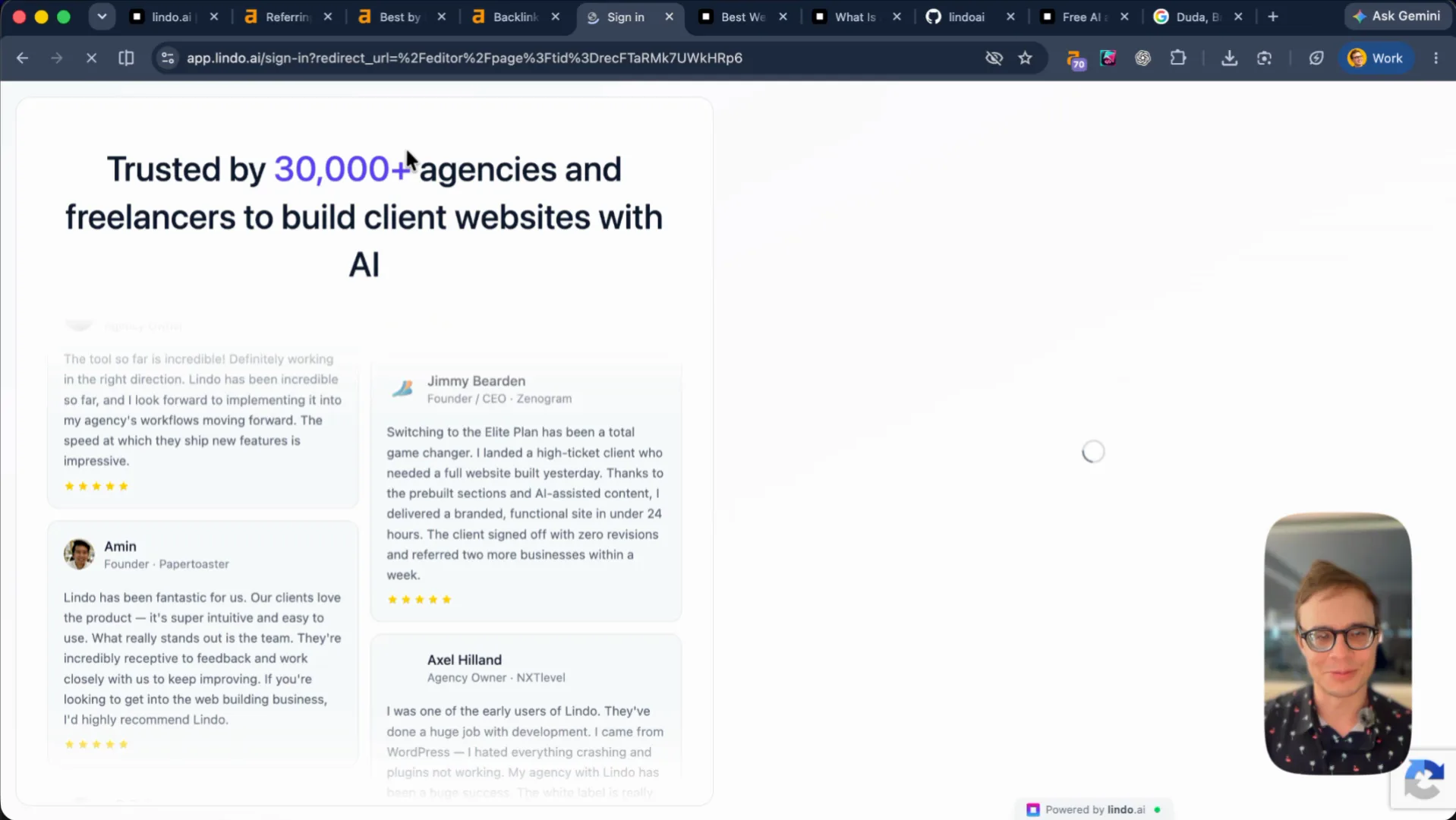Close the Sign in tab
1456x820 pixels.
click(x=669, y=17)
